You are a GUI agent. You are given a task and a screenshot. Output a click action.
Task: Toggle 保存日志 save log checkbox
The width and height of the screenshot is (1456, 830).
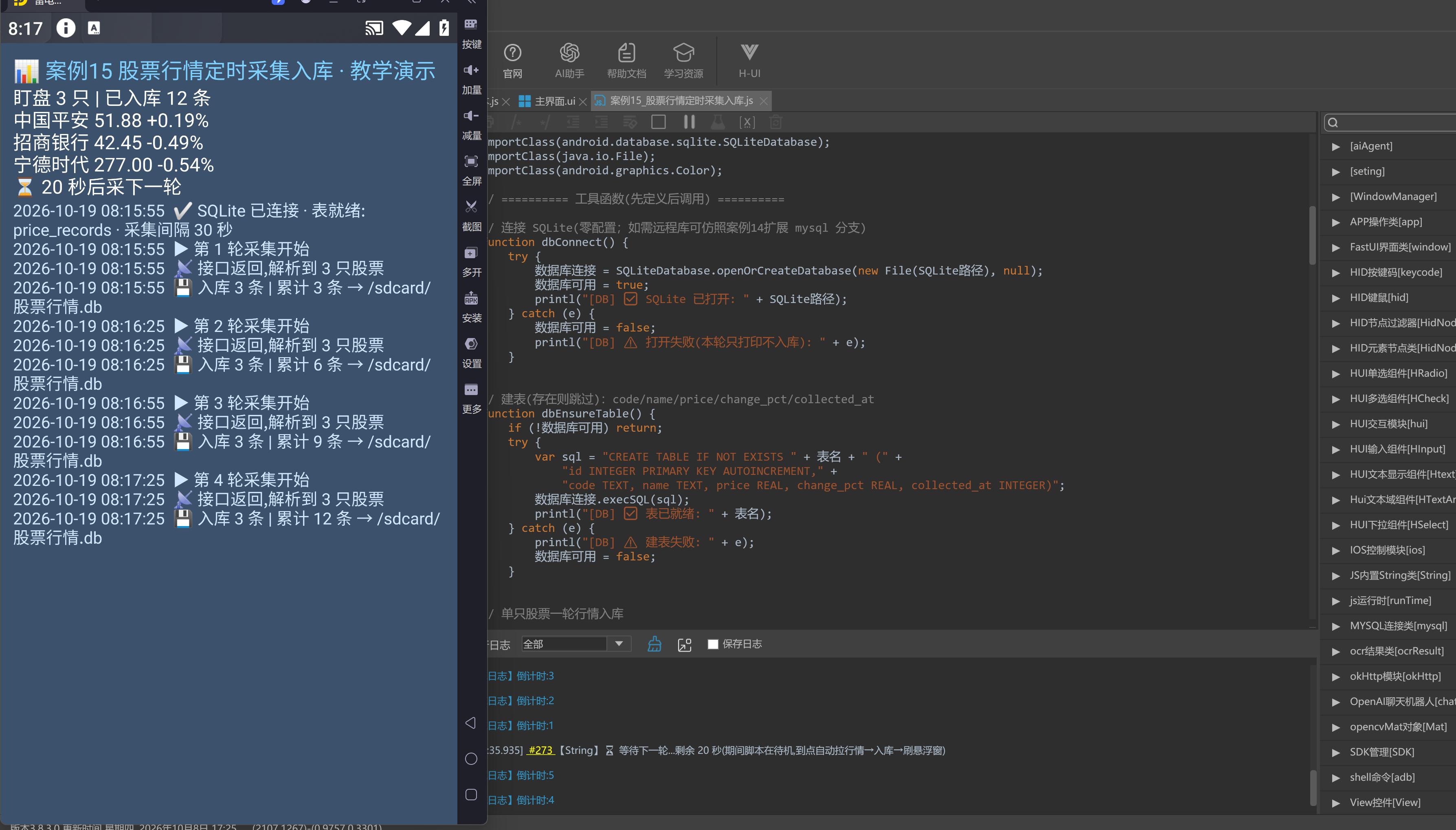tap(713, 643)
